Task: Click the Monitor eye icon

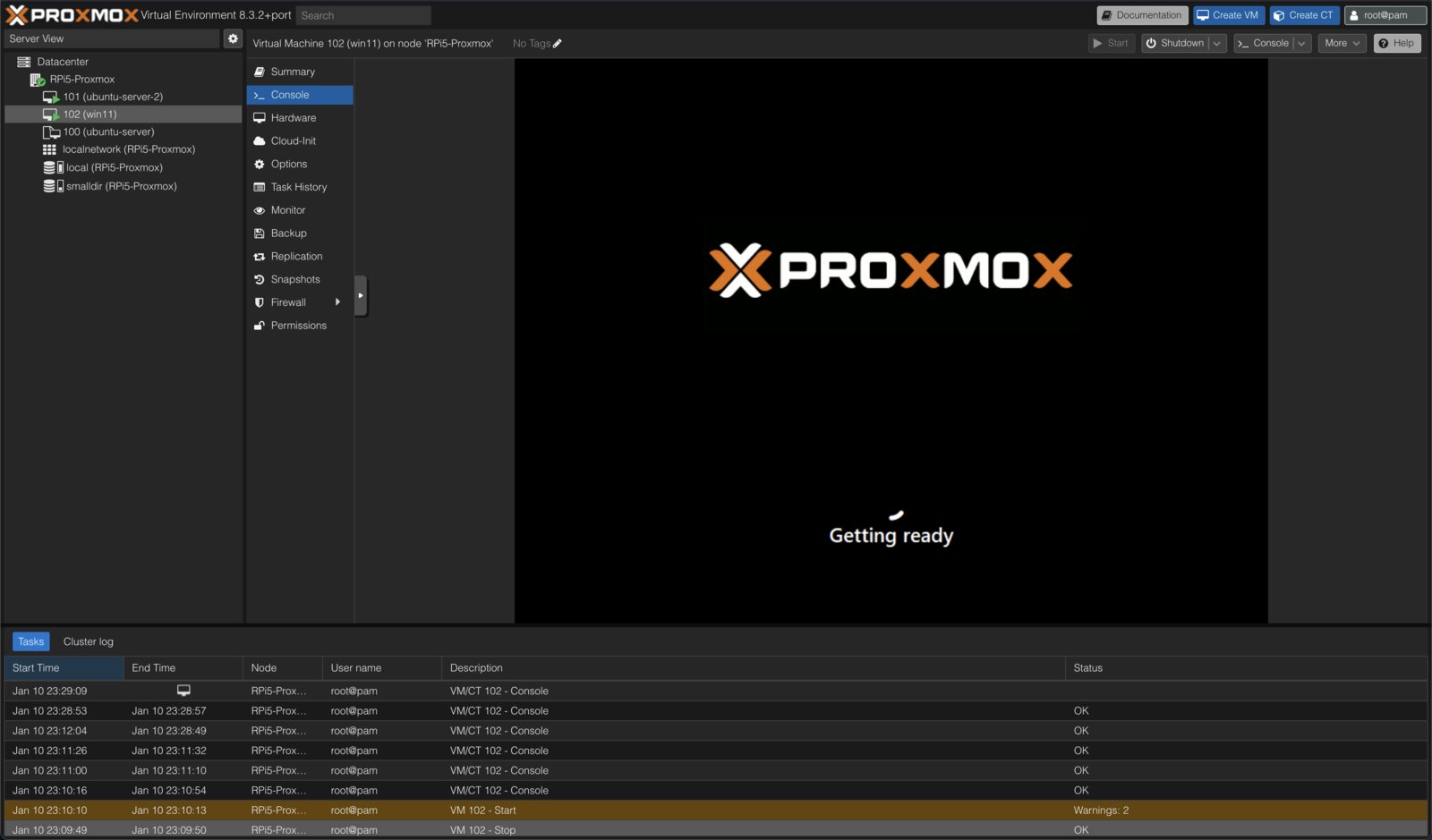Action: click(x=260, y=210)
